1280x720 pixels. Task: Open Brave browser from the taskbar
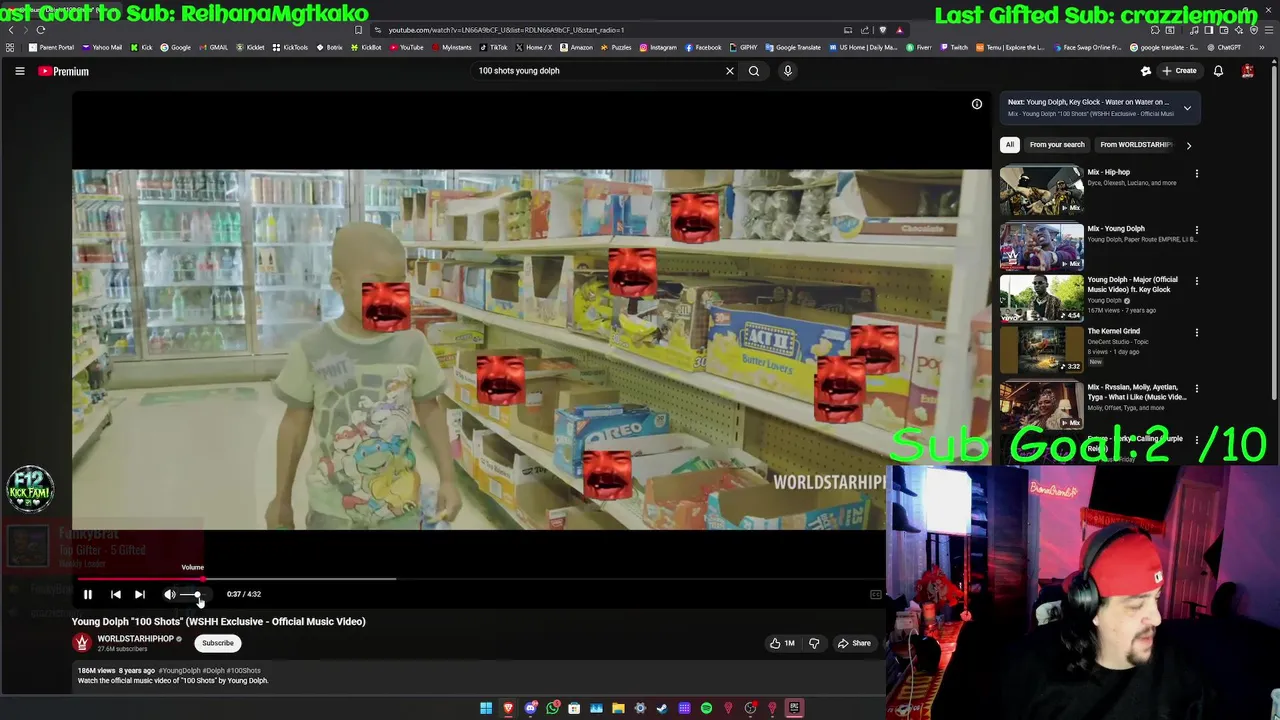pos(508,708)
